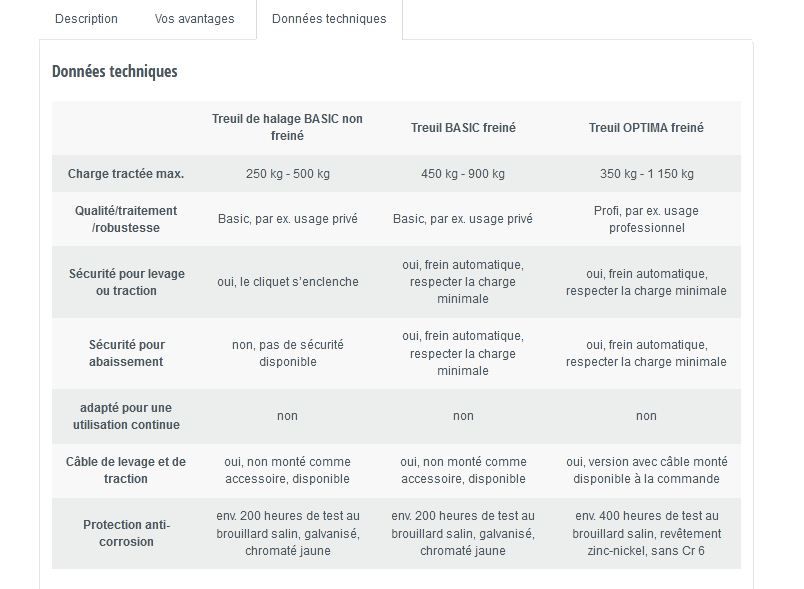Click the Treuil OPTIMA freiné column header

[x=646, y=128]
